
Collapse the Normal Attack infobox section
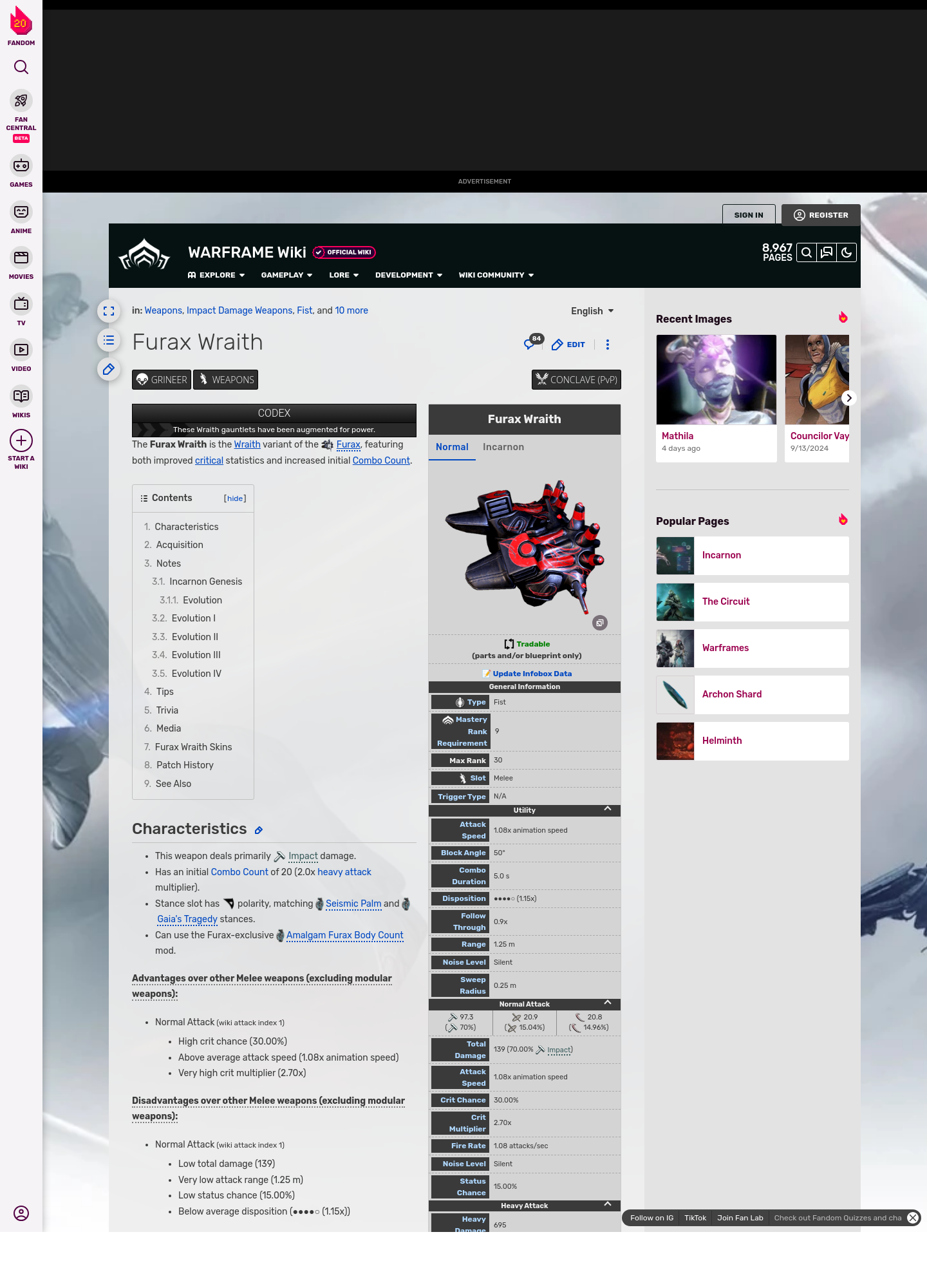[x=608, y=1003]
